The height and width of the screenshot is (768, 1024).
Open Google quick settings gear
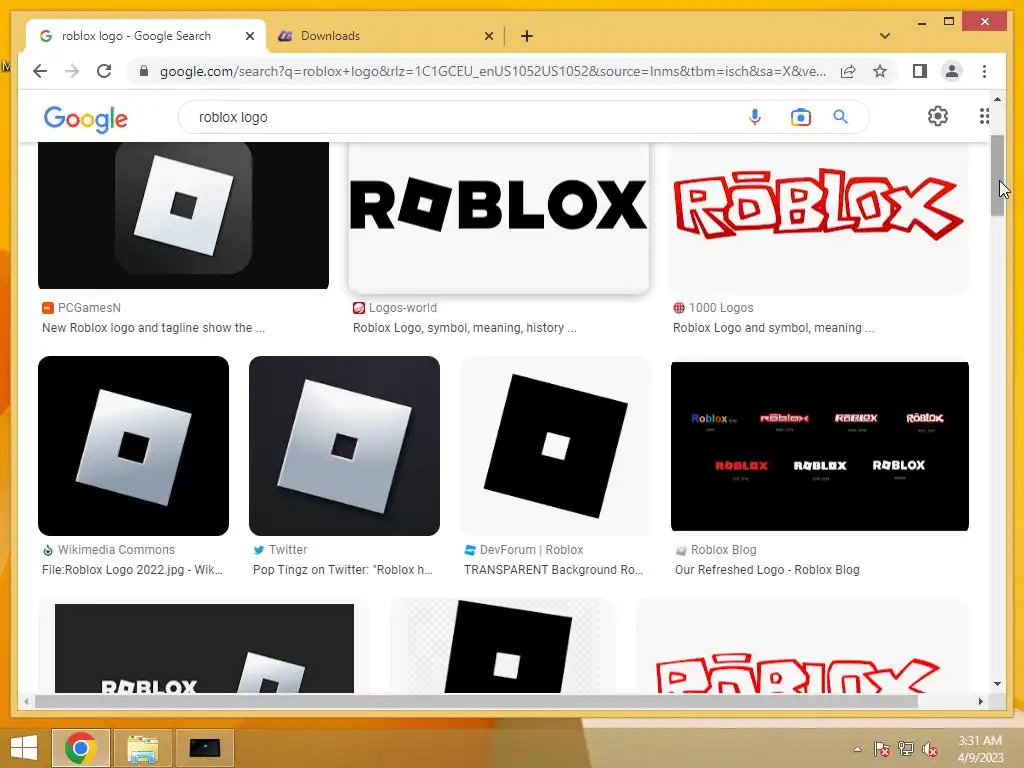tap(938, 116)
